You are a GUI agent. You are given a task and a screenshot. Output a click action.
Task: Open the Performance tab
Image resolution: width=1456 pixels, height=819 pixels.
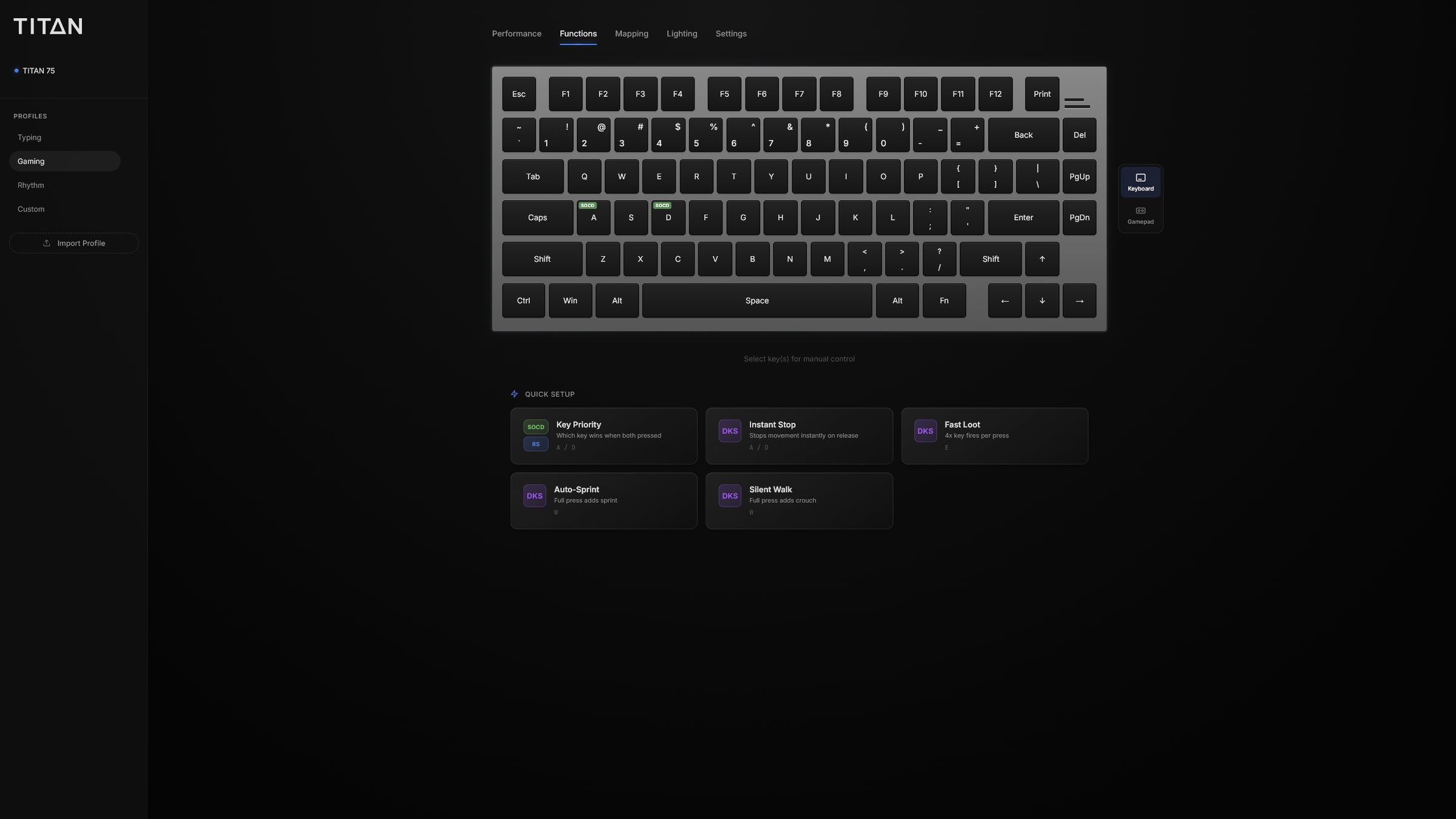[516, 33]
